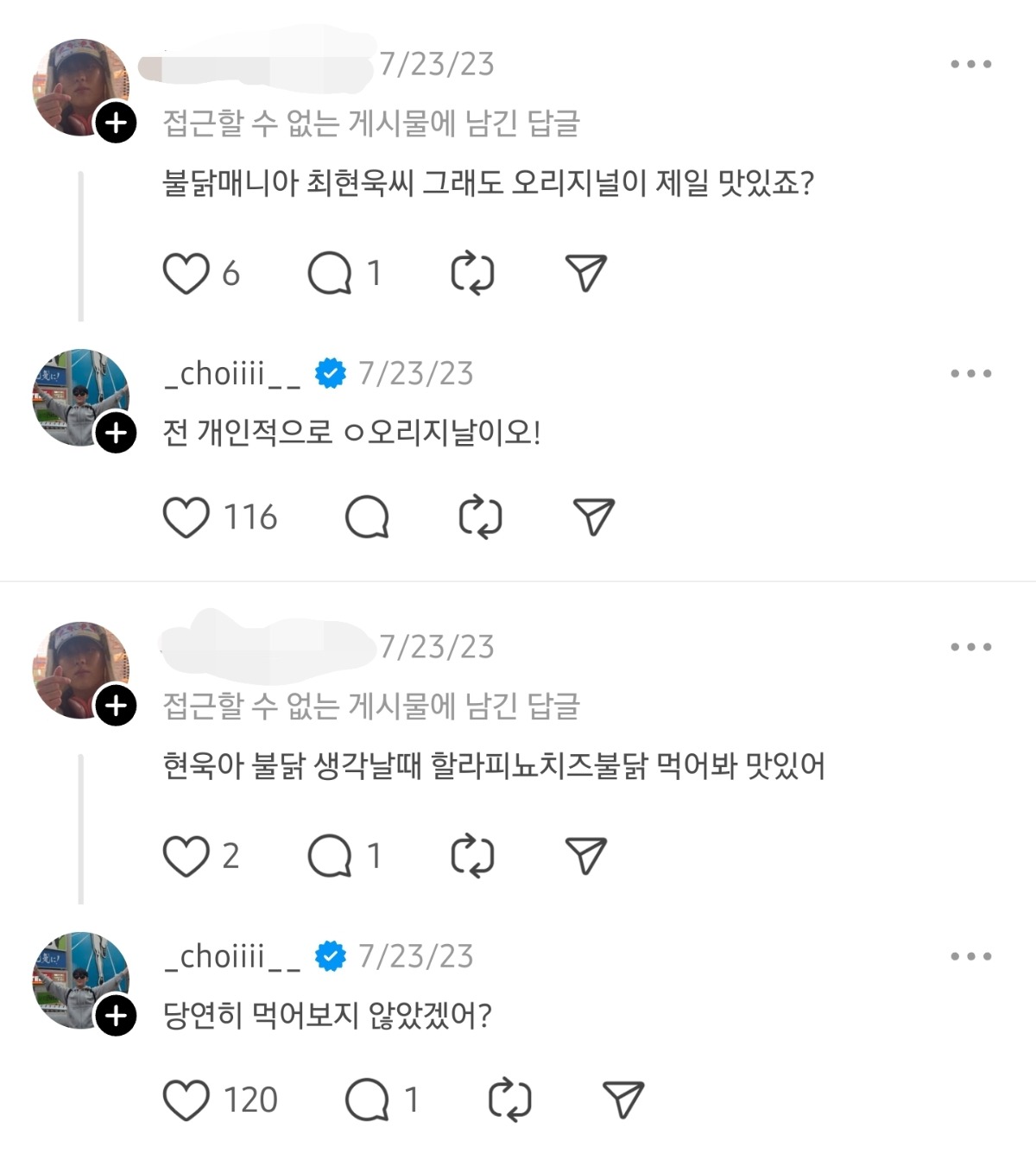The image size is (1036, 1160).
Task: Open comments on 불닭매니아 reply
Action: coord(330,273)
